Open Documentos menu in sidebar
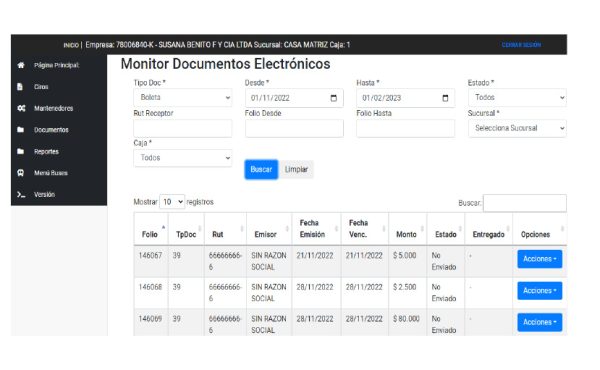 51,130
